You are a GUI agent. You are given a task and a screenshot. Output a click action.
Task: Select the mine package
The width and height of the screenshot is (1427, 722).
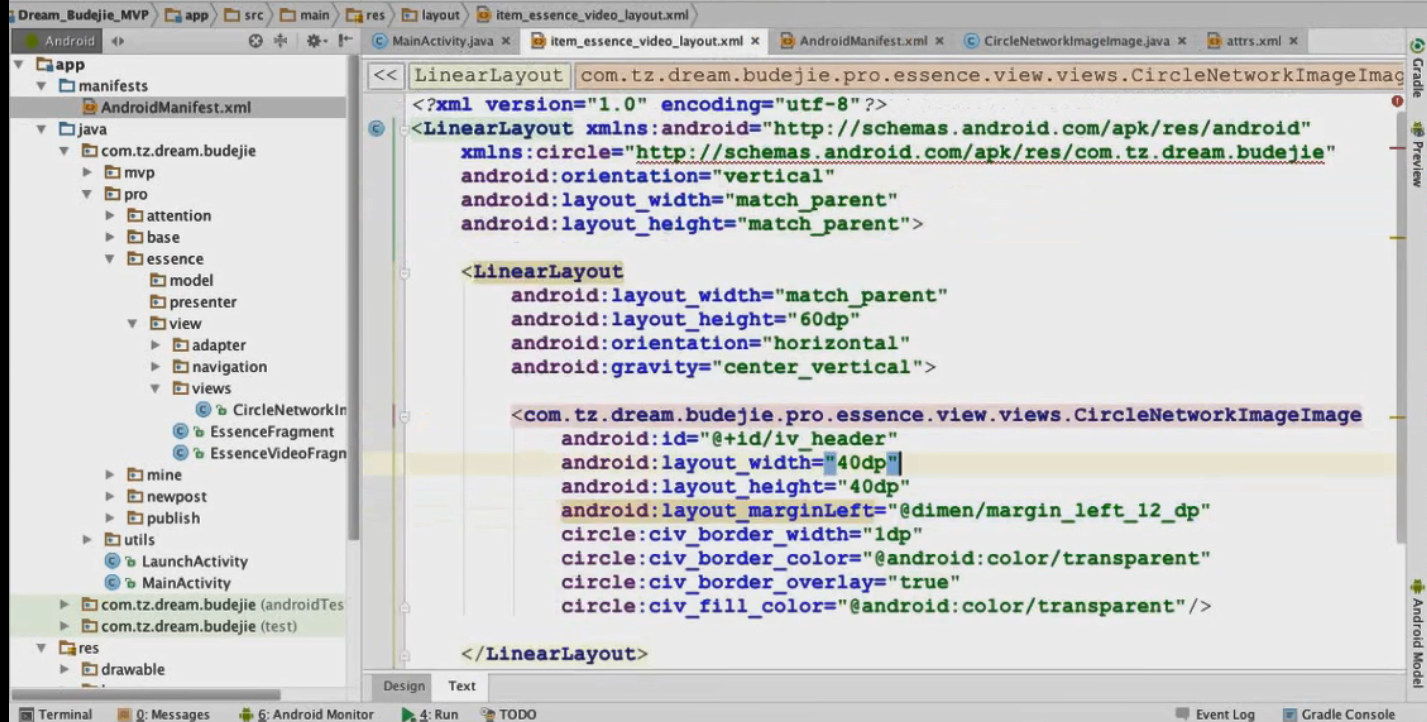(154, 475)
